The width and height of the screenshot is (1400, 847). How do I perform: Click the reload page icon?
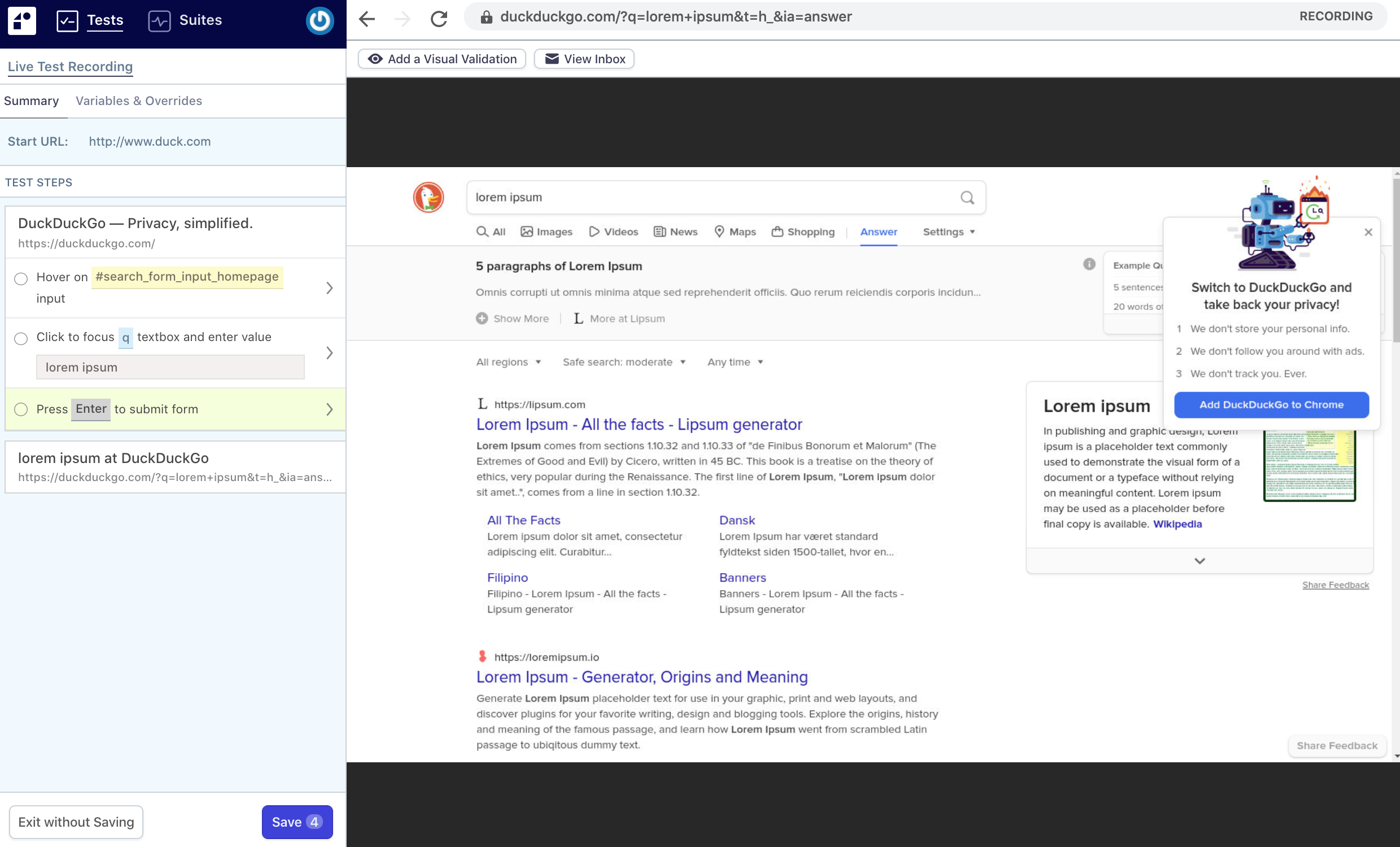pyautogui.click(x=439, y=16)
